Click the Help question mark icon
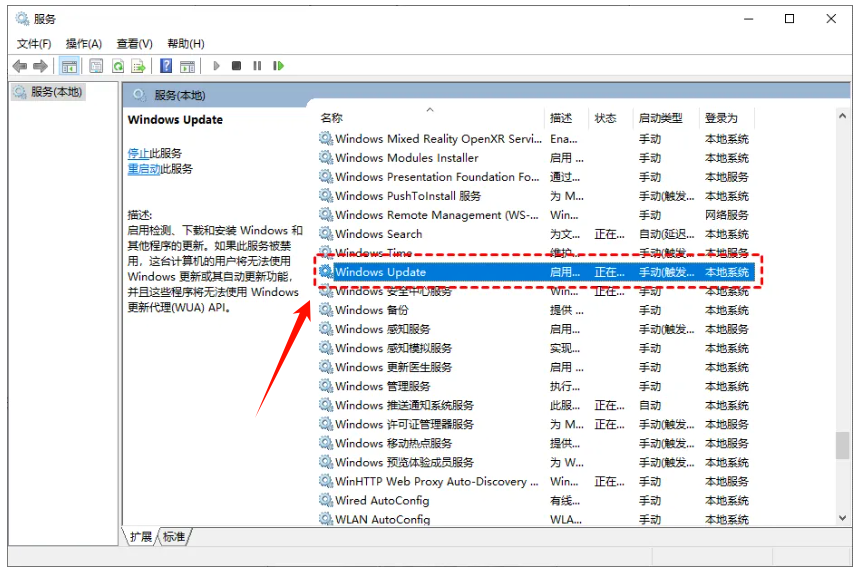This screenshot has height=576, width=860. click(x=166, y=66)
